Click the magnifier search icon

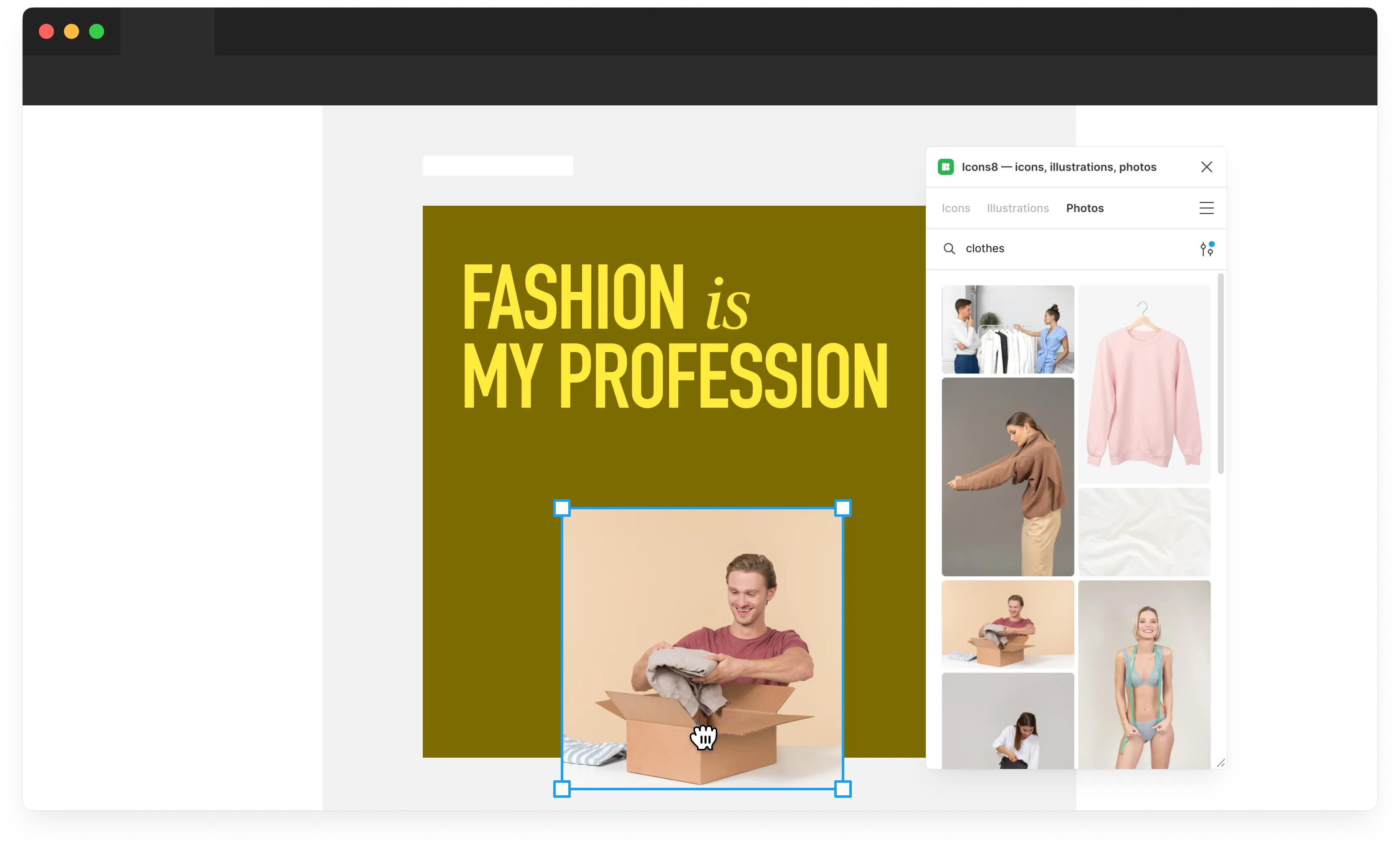click(x=949, y=249)
